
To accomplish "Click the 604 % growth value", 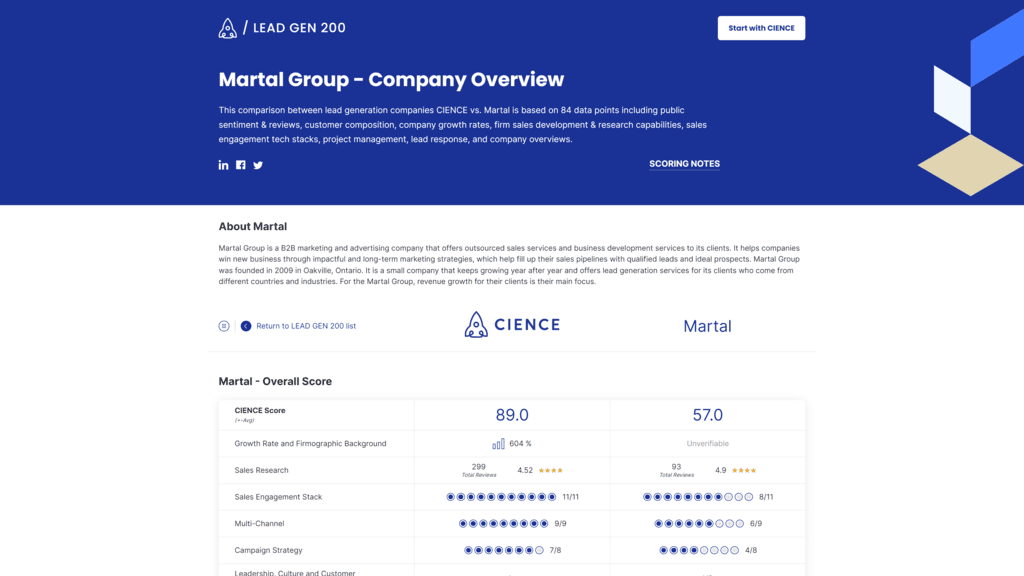I will pyautogui.click(x=520, y=443).
